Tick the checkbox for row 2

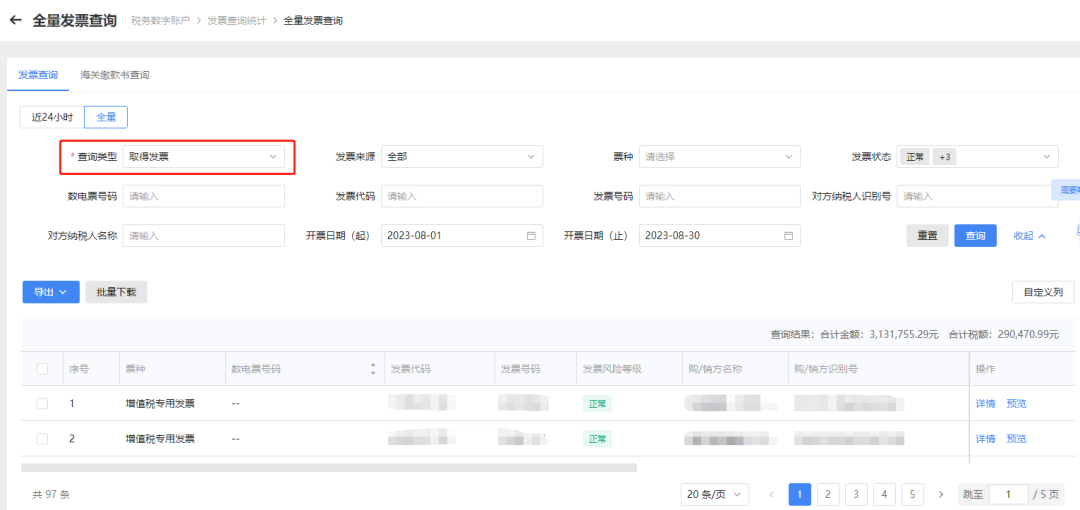tap(42, 439)
